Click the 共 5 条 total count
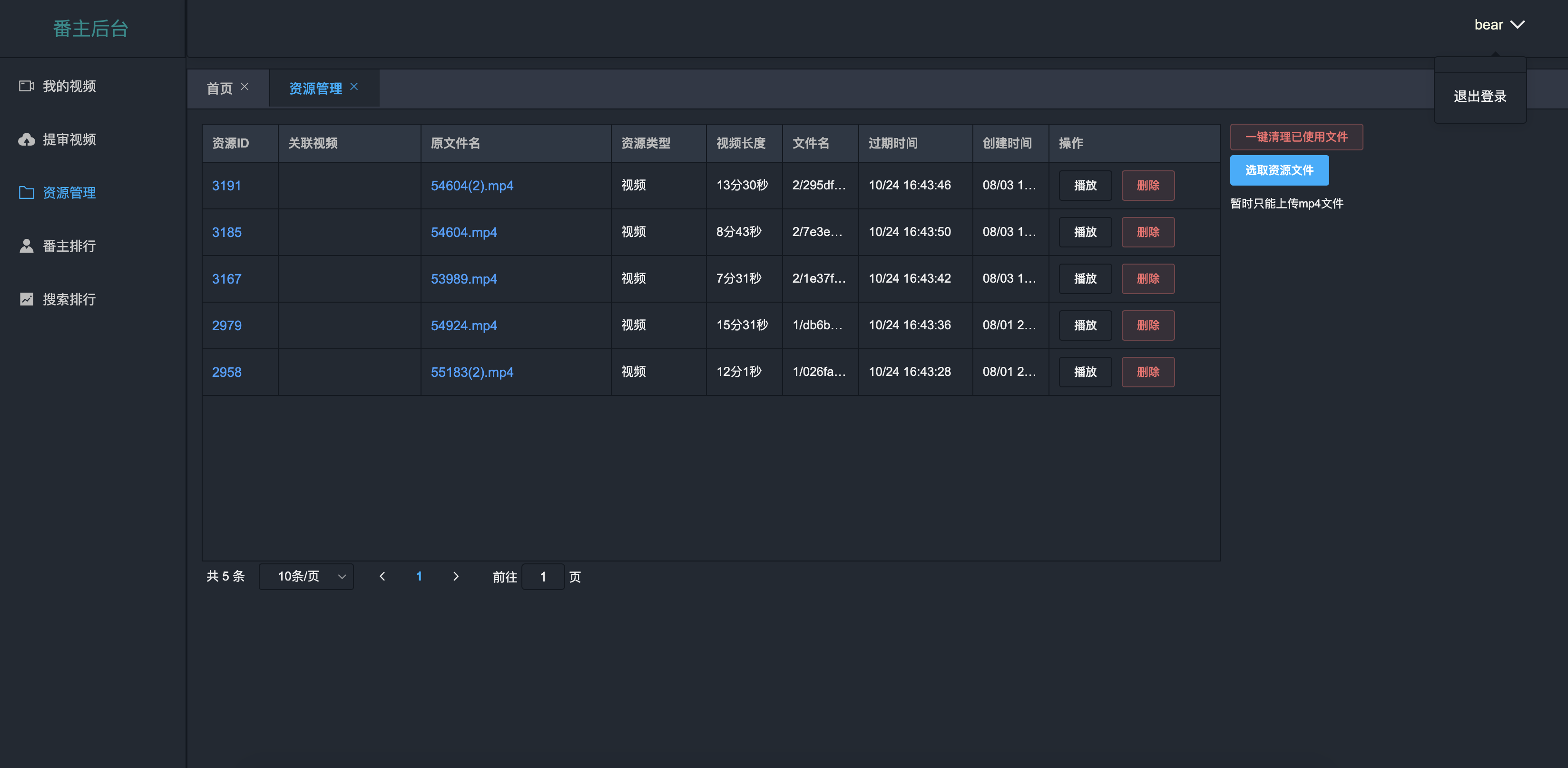Image resolution: width=1568 pixels, height=768 pixels. tap(225, 576)
